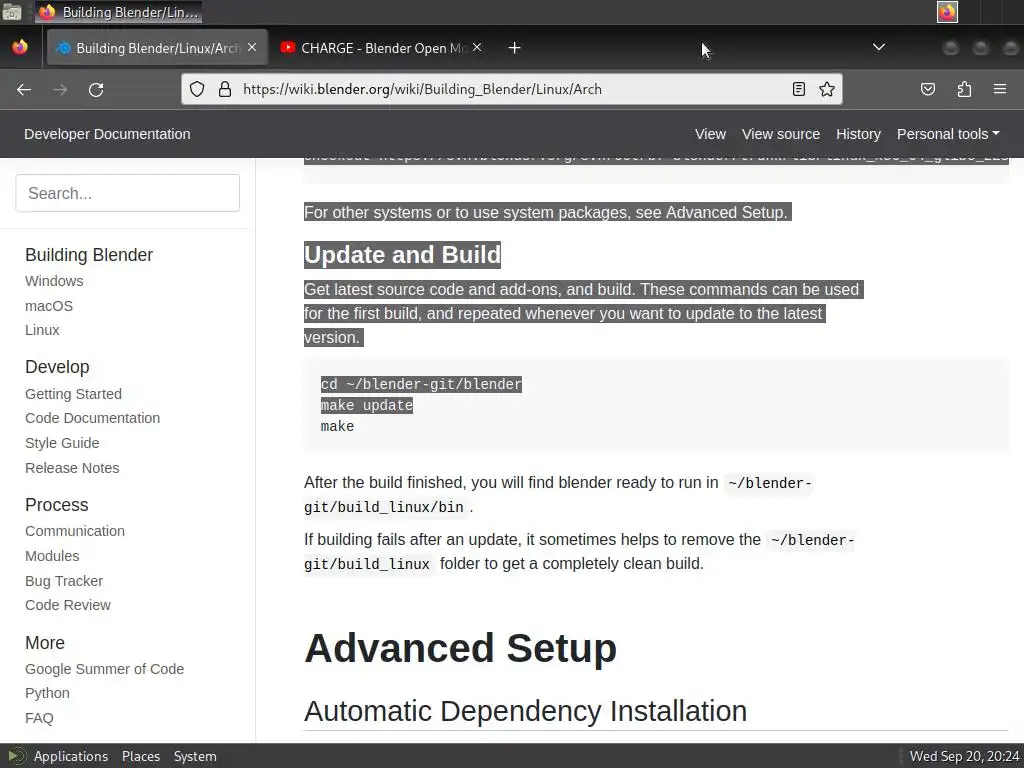Open the Modules link
Image resolution: width=1024 pixels, height=768 pixels.
coord(52,556)
